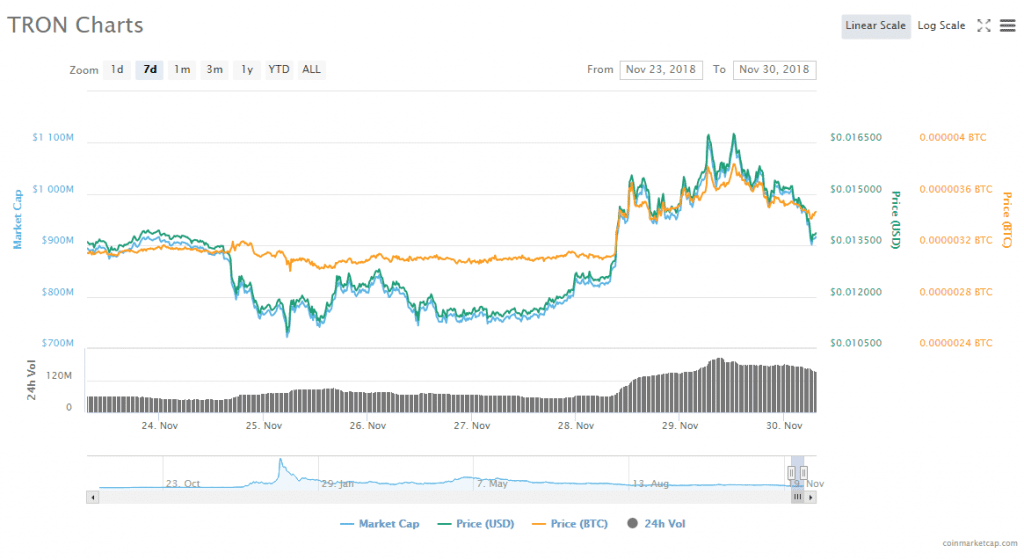Image resolution: width=1024 pixels, height=560 pixels.
Task: Set zoom range to 1m
Action: tap(182, 70)
